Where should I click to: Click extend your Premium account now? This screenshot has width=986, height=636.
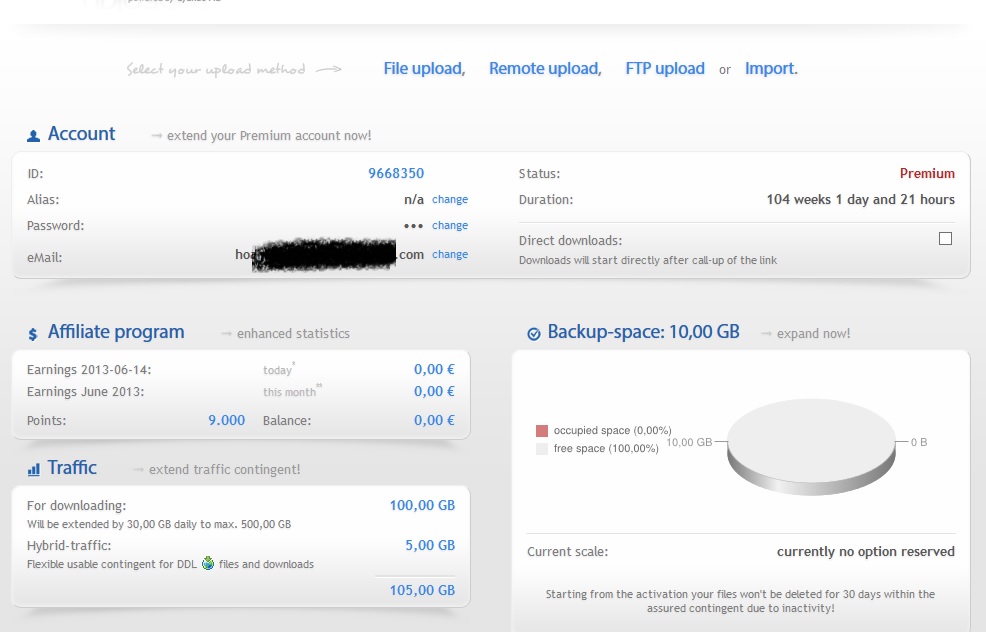tap(268, 136)
